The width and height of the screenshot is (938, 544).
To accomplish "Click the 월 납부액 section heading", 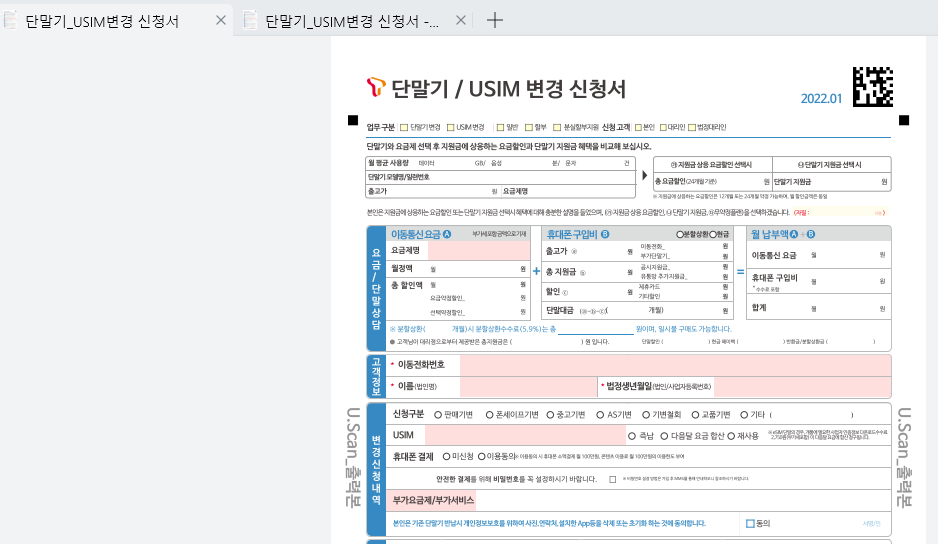I will (x=782, y=234).
